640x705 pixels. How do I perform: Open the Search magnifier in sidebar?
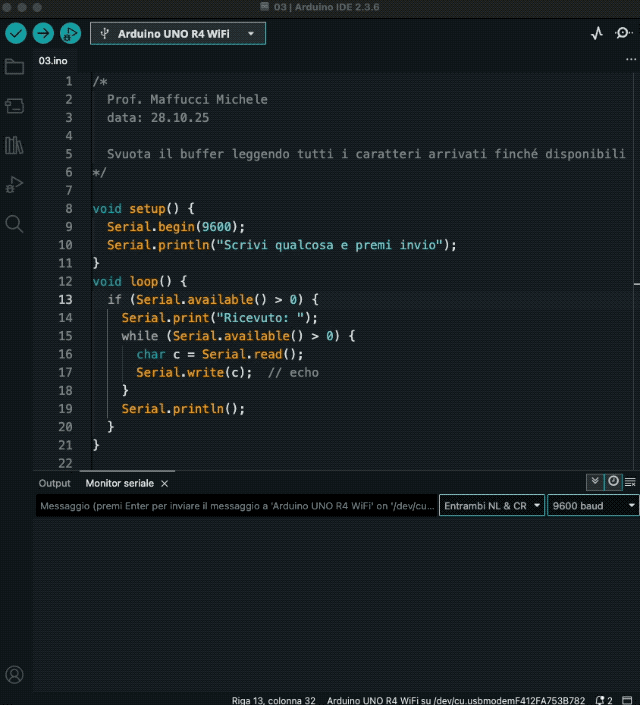[14, 223]
